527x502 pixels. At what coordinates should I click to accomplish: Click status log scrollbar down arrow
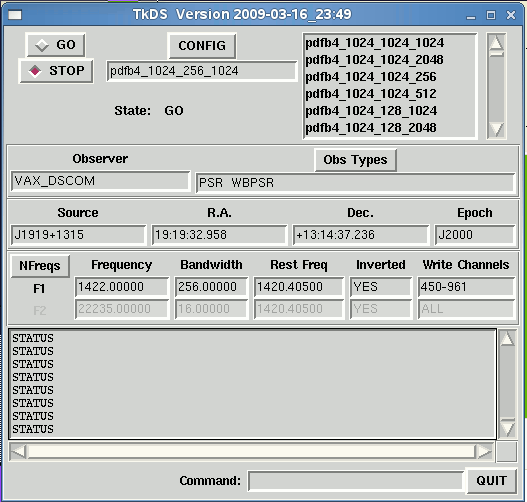pyautogui.click(x=507, y=429)
